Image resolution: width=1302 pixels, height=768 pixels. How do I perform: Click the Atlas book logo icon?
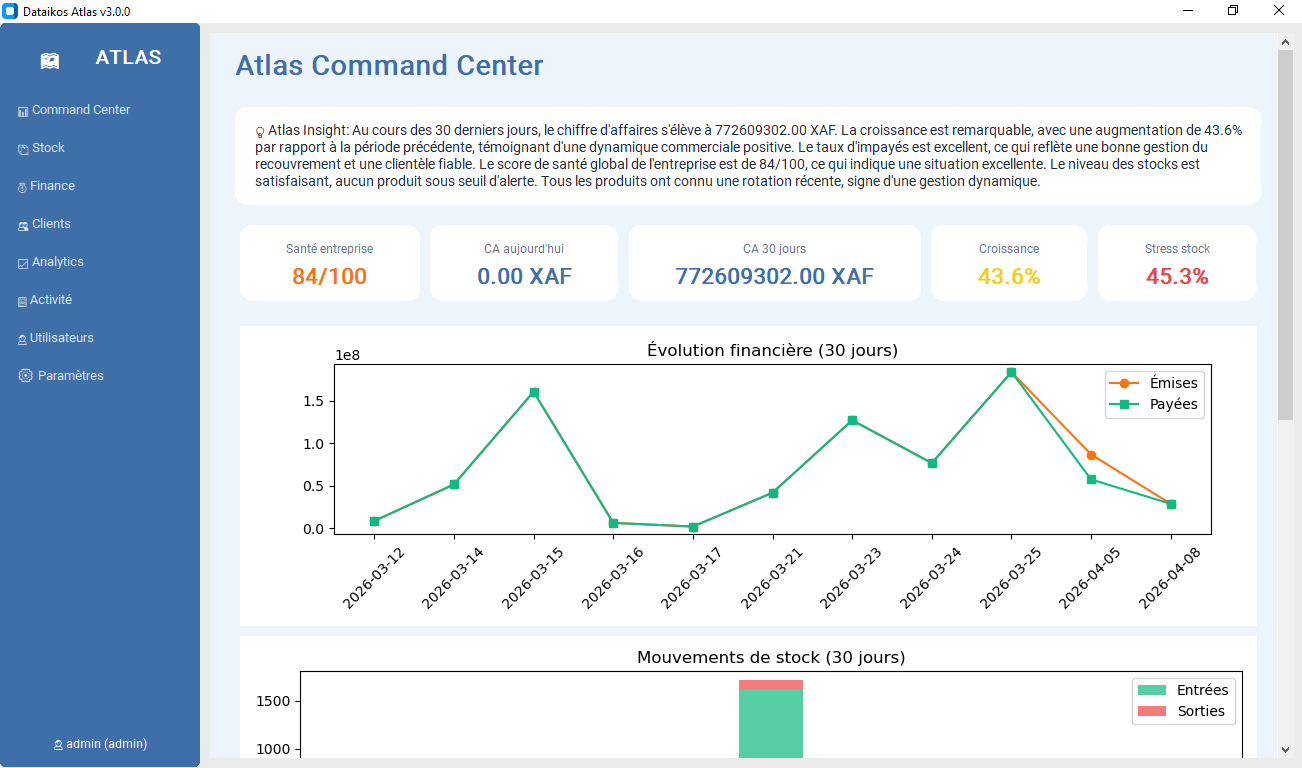point(50,61)
